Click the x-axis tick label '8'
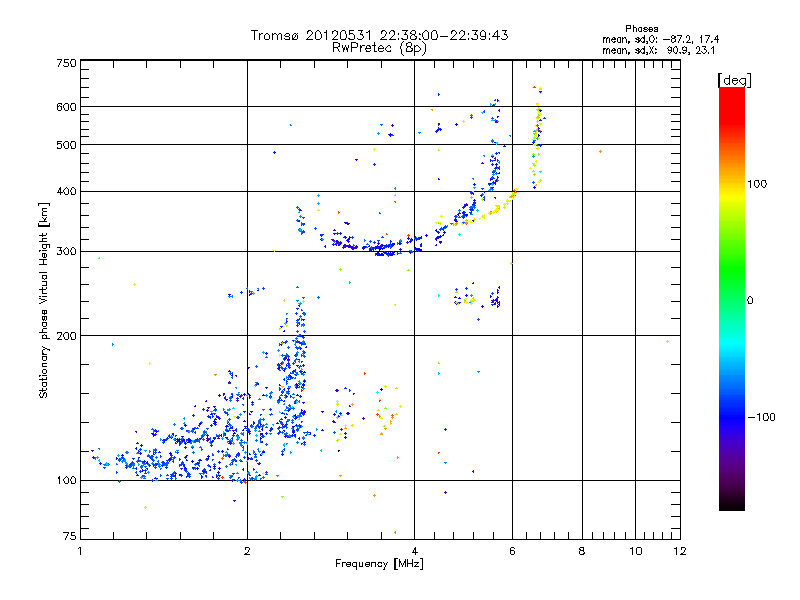This screenshot has height=600, width=800. (582, 551)
